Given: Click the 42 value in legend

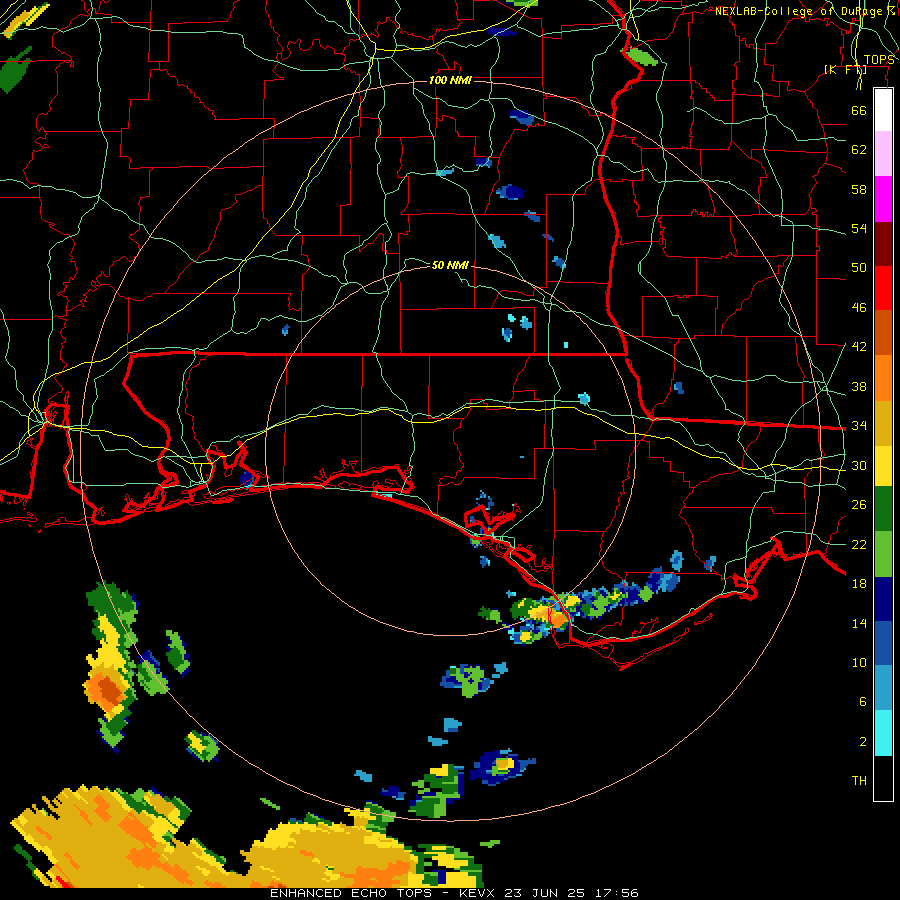Looking at the screenshot, I should [859, 347].
